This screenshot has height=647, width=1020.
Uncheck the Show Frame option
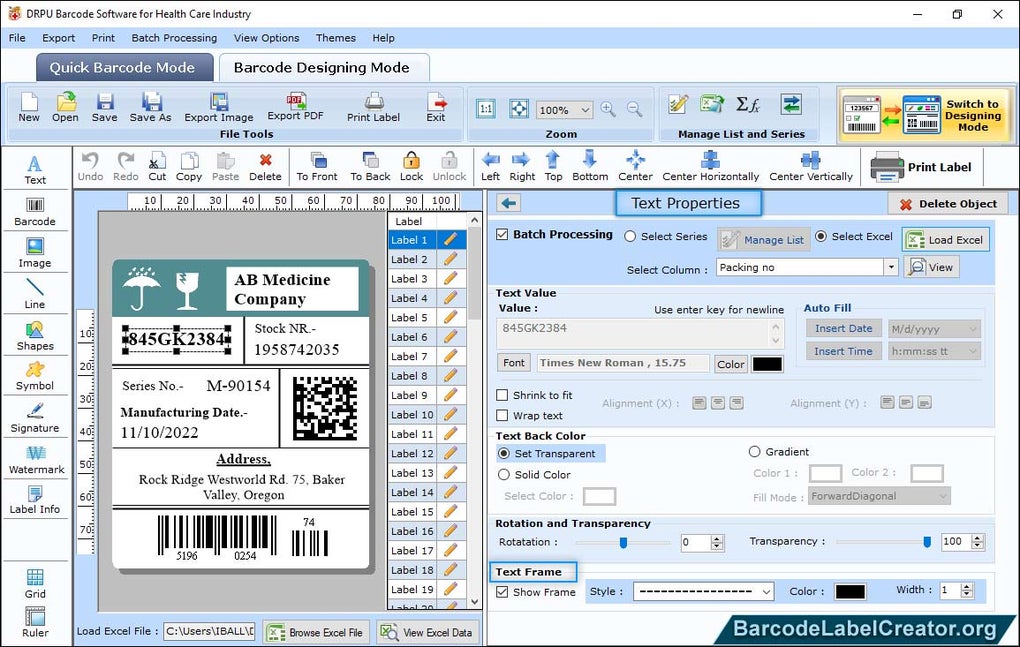(x=502, y=592)
